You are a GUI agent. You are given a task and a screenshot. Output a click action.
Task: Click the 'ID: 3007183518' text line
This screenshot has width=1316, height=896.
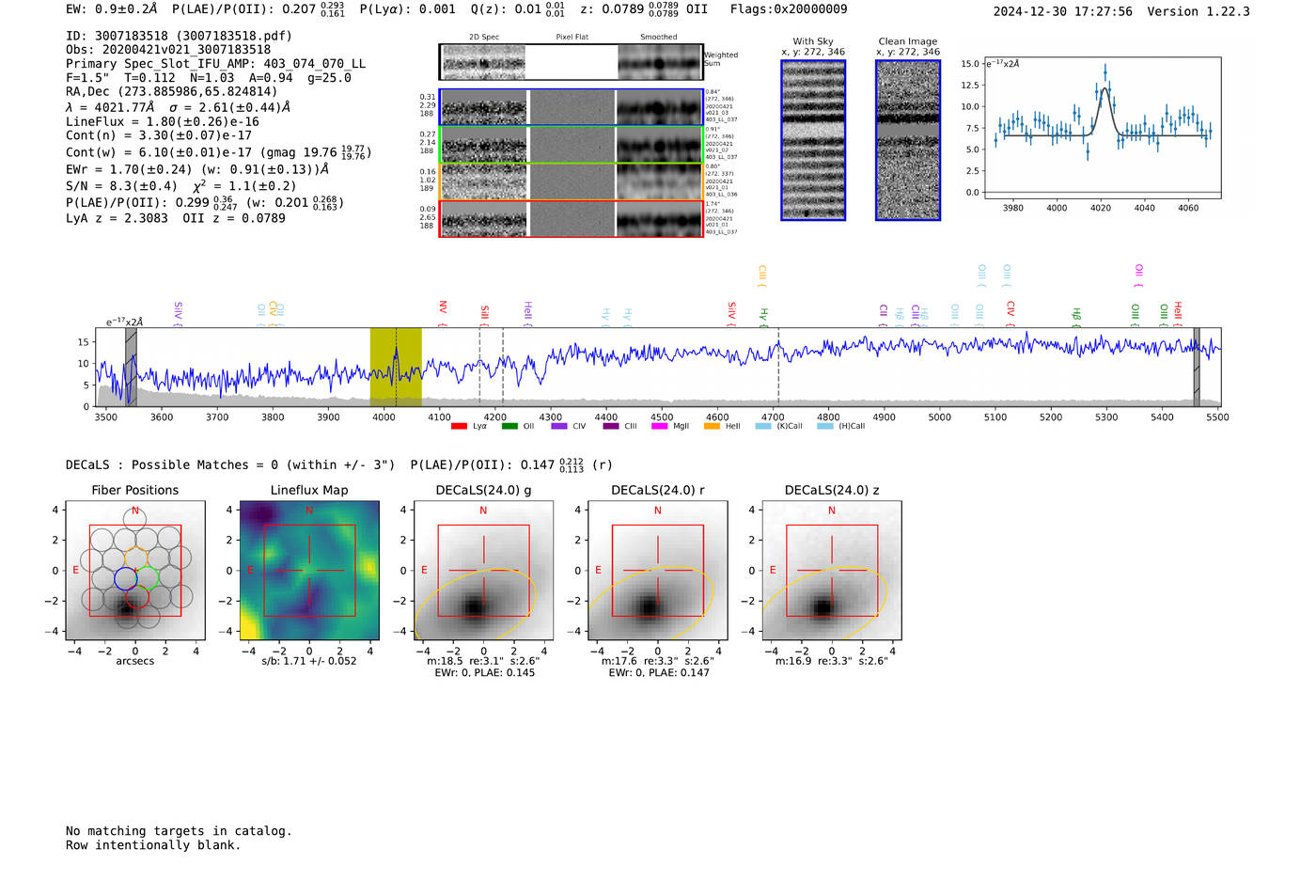(179, 36)
